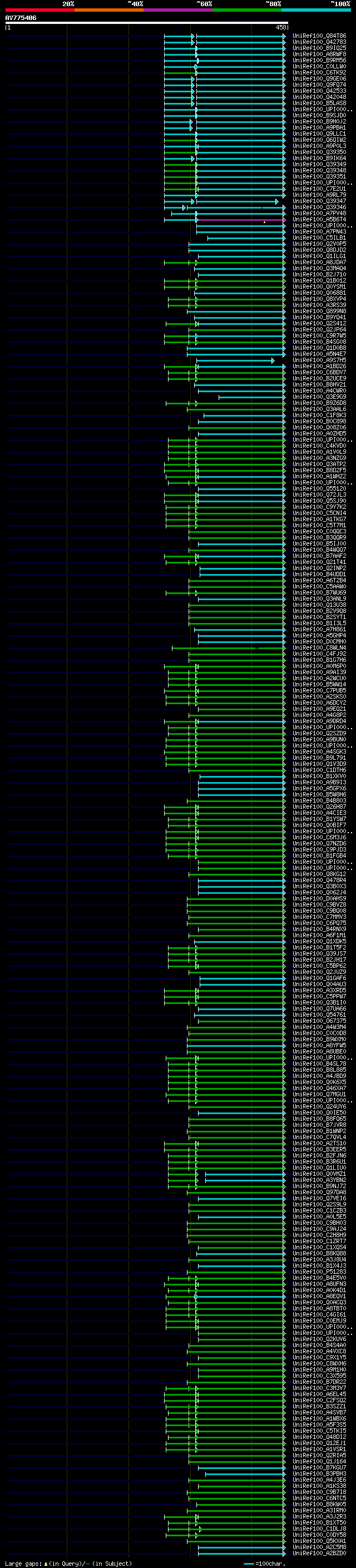Select hit UniRef100_Q55120
356x1568 pixels.
tap(319, 489)
